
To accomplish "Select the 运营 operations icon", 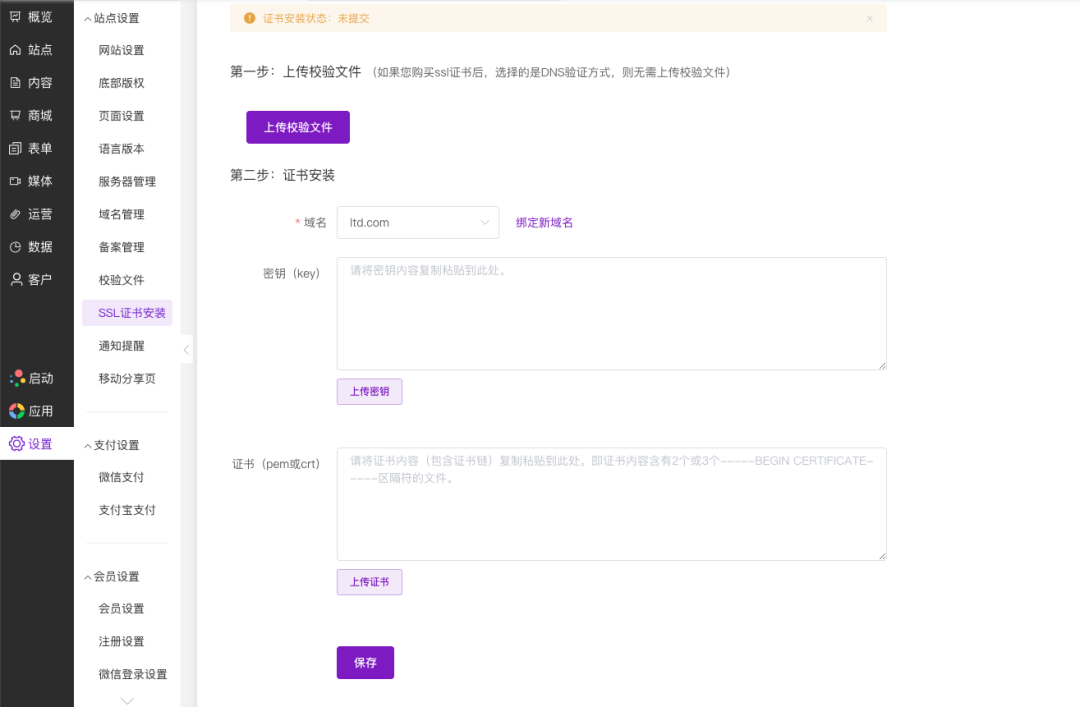I will [15, 214].
